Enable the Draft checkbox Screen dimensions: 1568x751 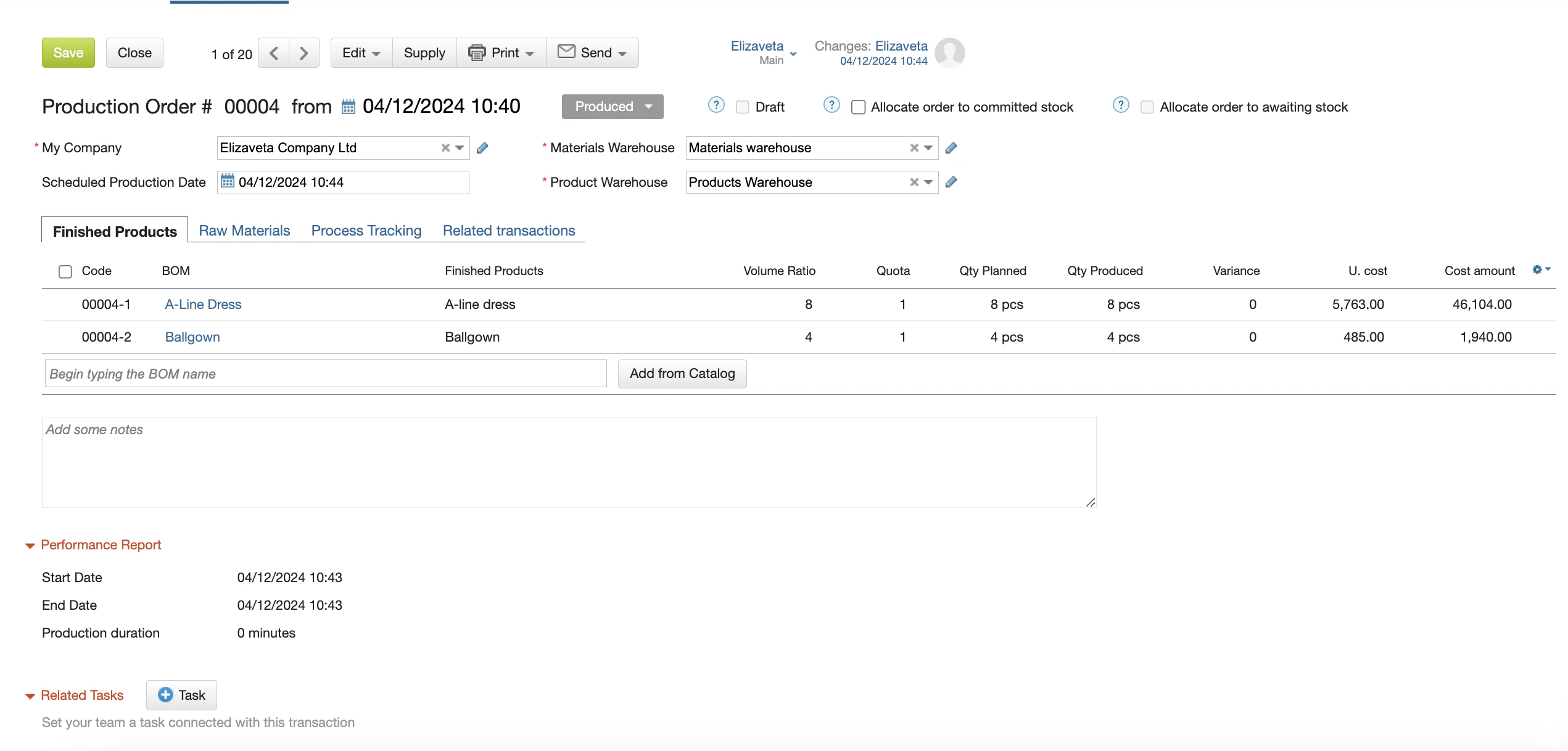[741, 107]
